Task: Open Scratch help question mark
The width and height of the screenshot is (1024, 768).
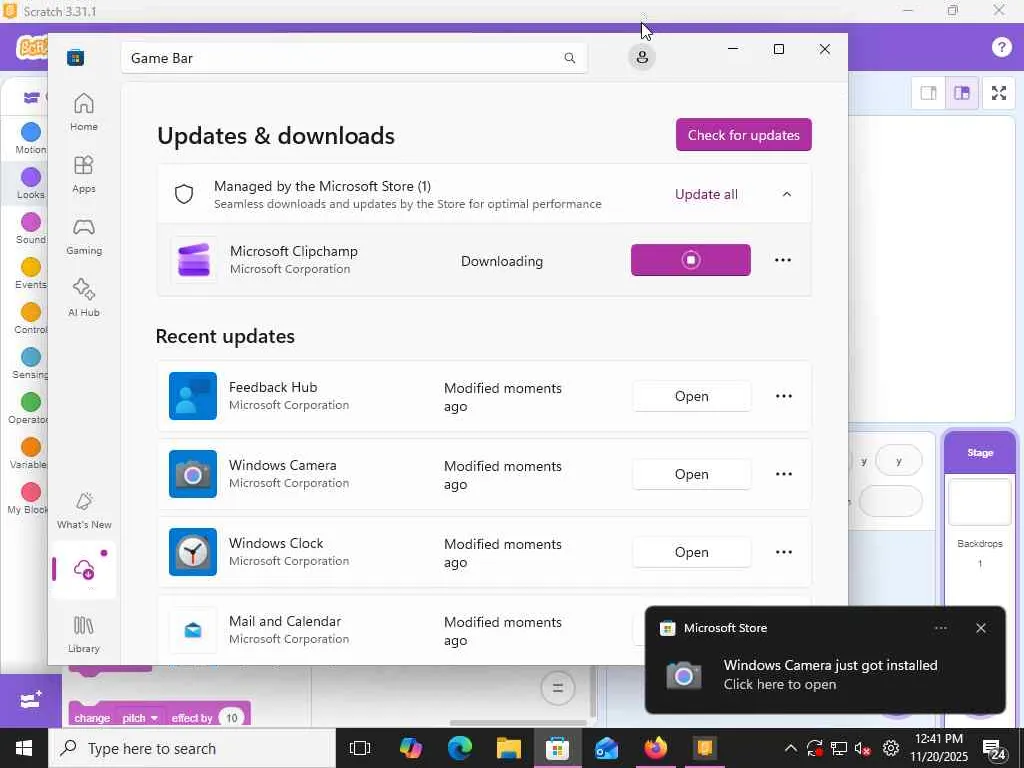Action: click(1001, 46)
